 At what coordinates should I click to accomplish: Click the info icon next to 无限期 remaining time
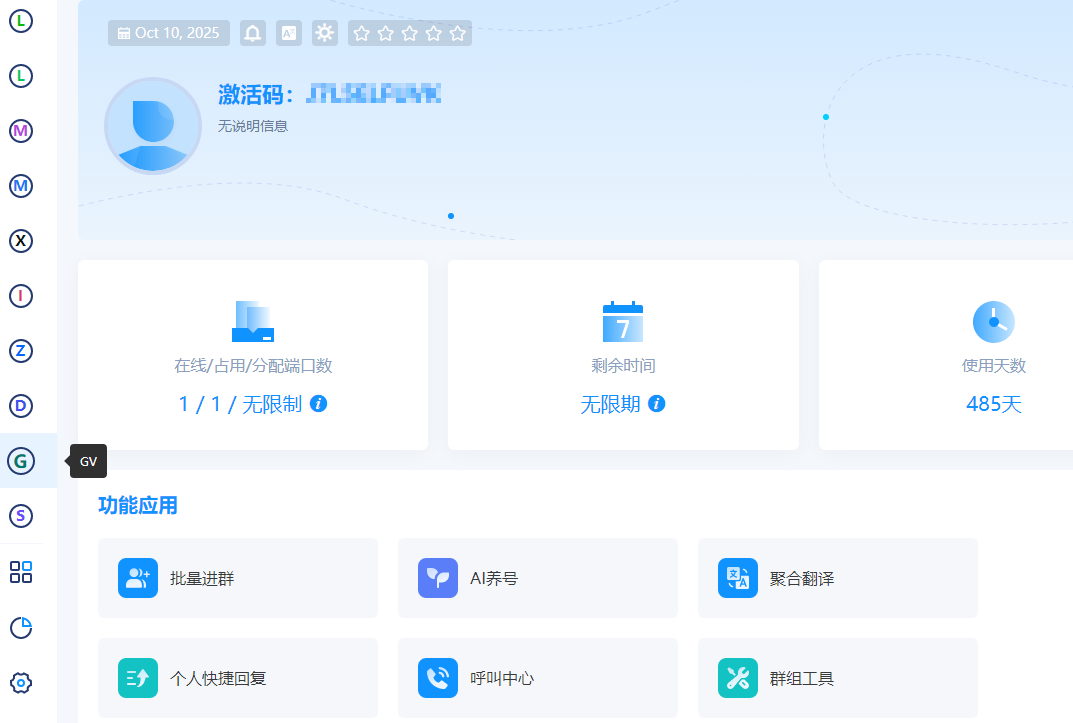[657, 405]
